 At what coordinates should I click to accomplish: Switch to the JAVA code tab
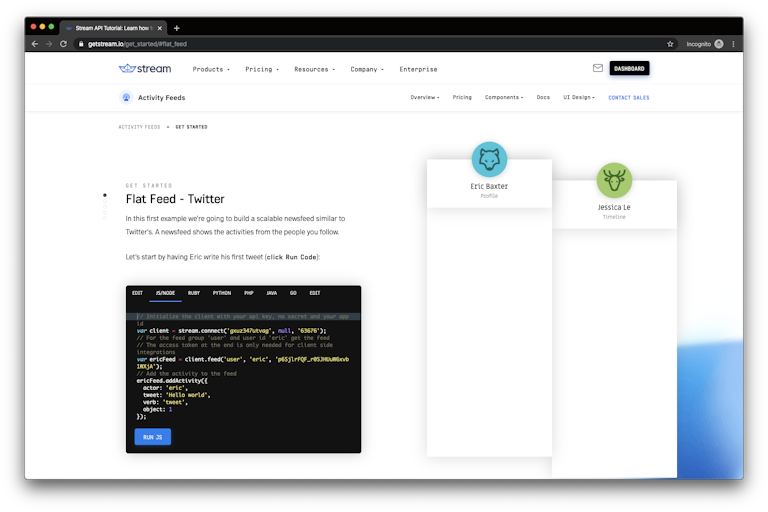[x=271, y=293]
